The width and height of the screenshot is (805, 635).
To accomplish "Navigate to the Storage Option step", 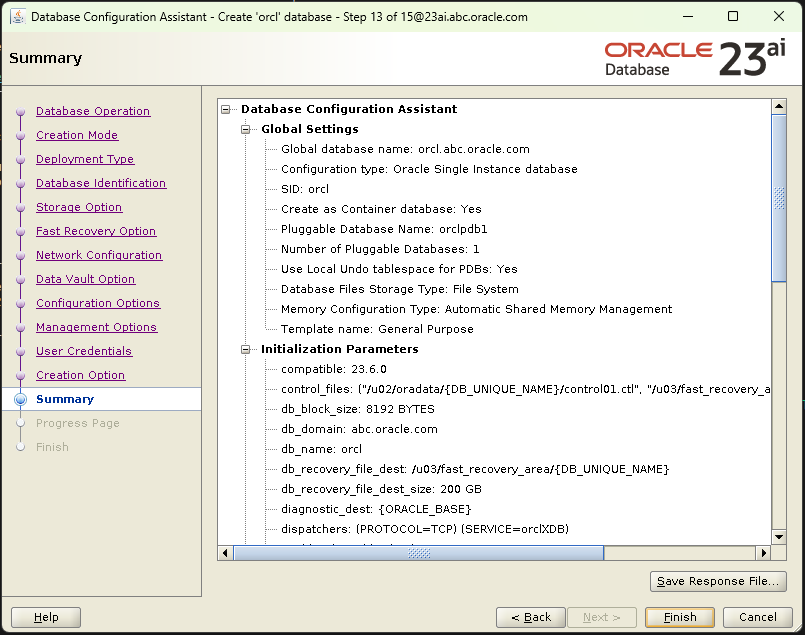I will pyautogui.click(x=79, y=207).
